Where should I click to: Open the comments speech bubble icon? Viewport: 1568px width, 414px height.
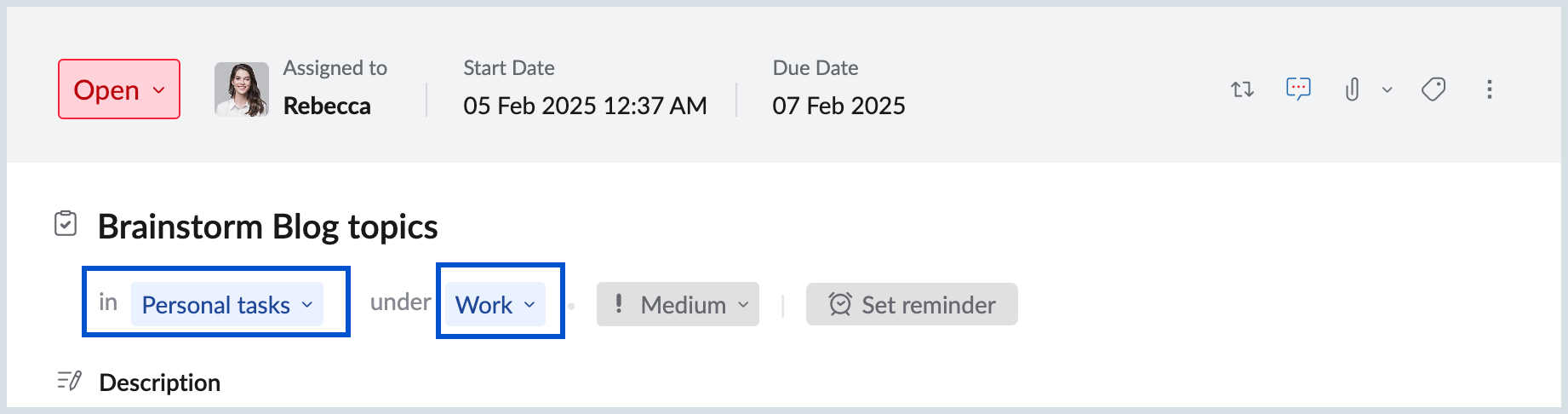(x=1298, y=89)
